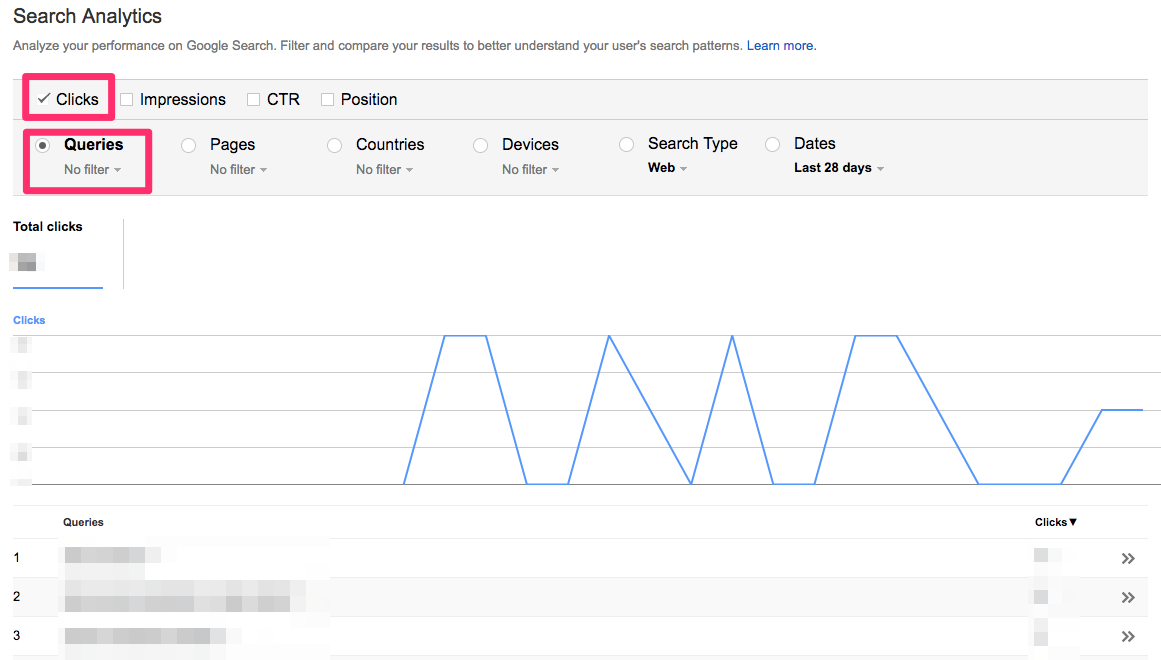Image resolution: width=1161 pixels, height=660 pixels.
Task: Choose the Devices radio button
Action: pyautogui.click(x=480, y=145)
